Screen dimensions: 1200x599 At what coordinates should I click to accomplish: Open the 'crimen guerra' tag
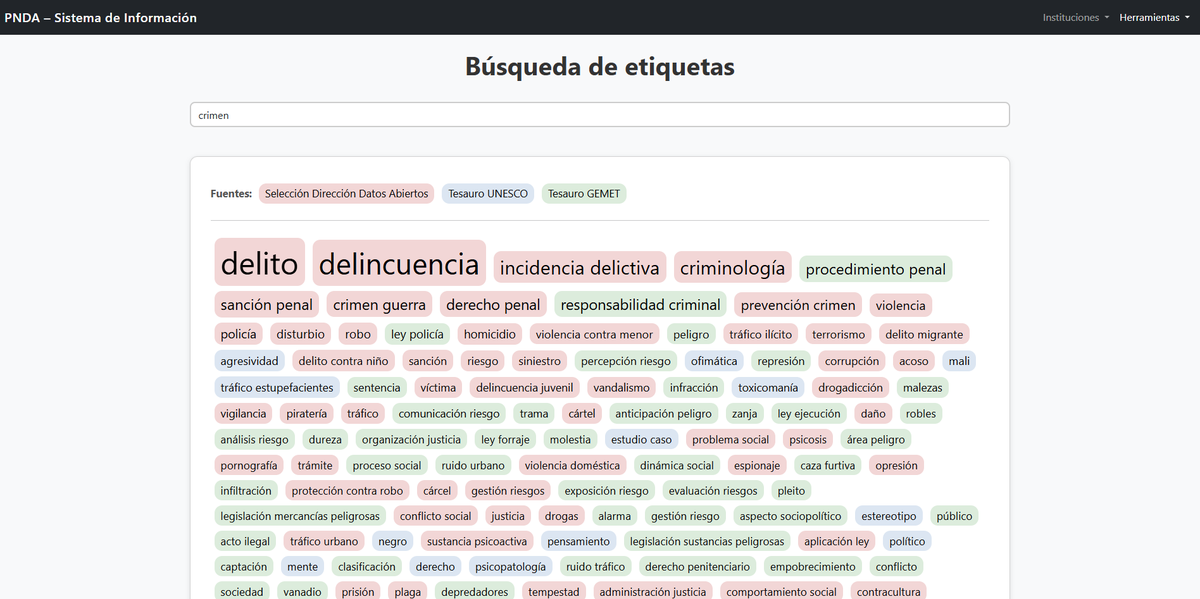point(380,305)
